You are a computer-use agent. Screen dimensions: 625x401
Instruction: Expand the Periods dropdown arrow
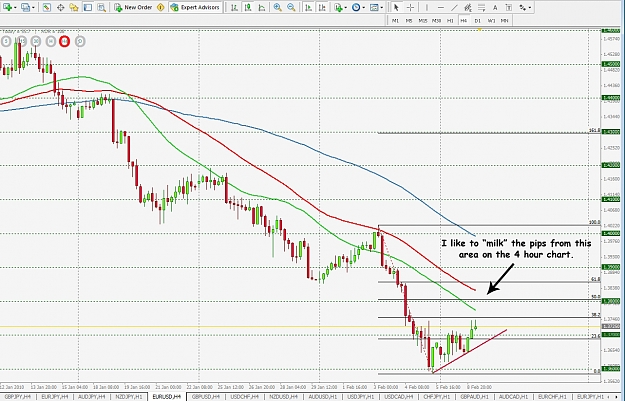[x=364, y=8]
